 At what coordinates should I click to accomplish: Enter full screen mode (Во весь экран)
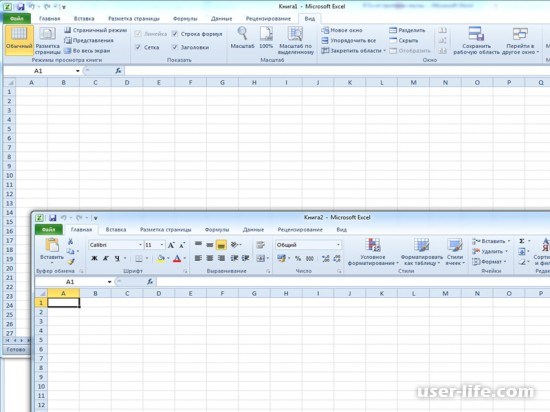coord(87,51)
